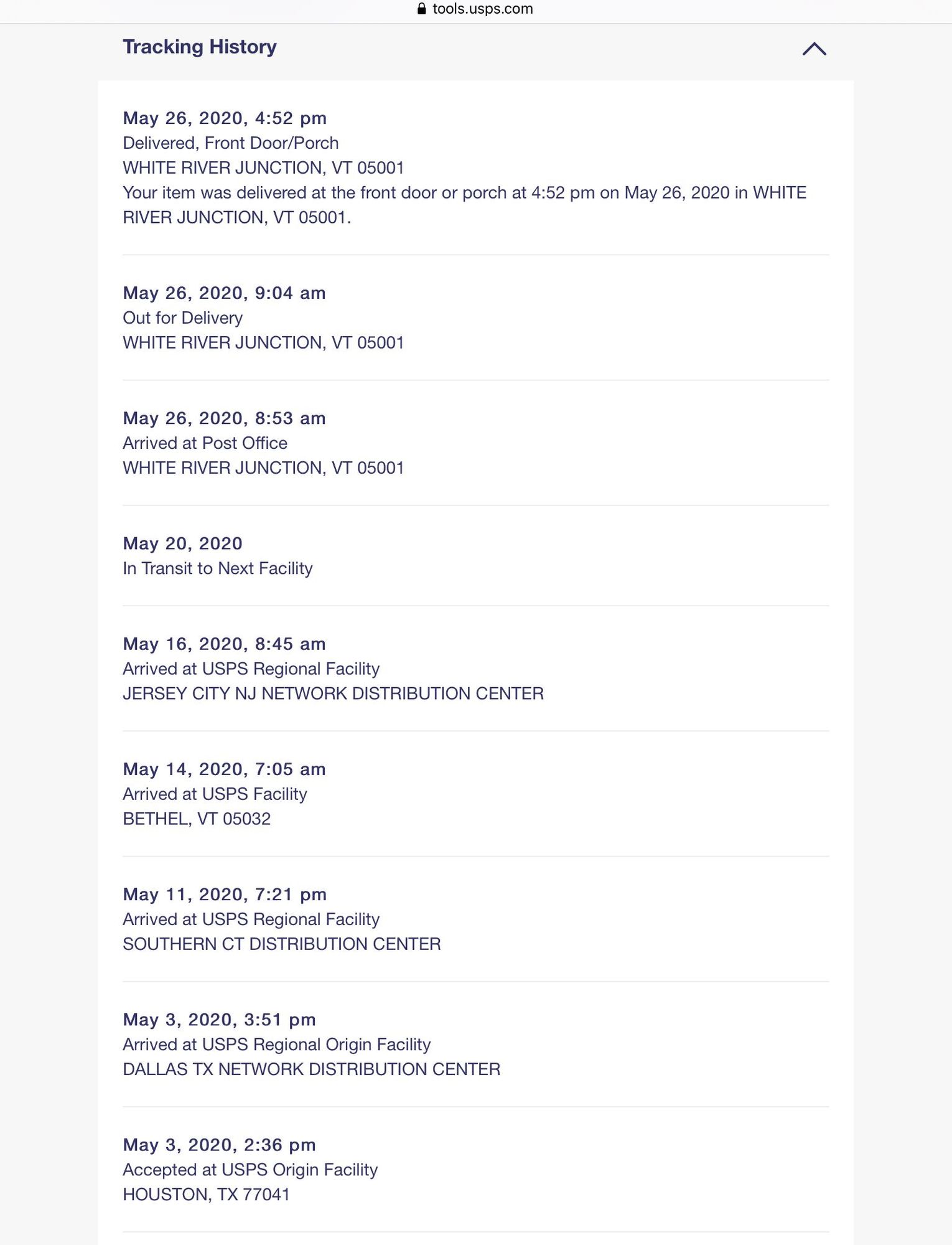Viewport: 952px width, 1245px height.
Task: Click the Out for Delivery status
Action: (x=183, y=318)
